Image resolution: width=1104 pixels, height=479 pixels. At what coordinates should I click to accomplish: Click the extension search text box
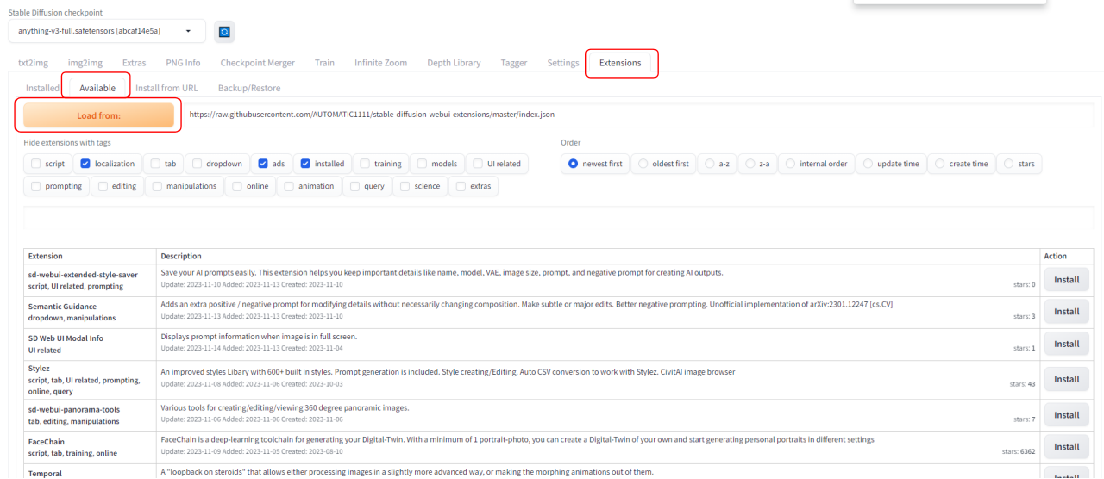coord(560,220)
